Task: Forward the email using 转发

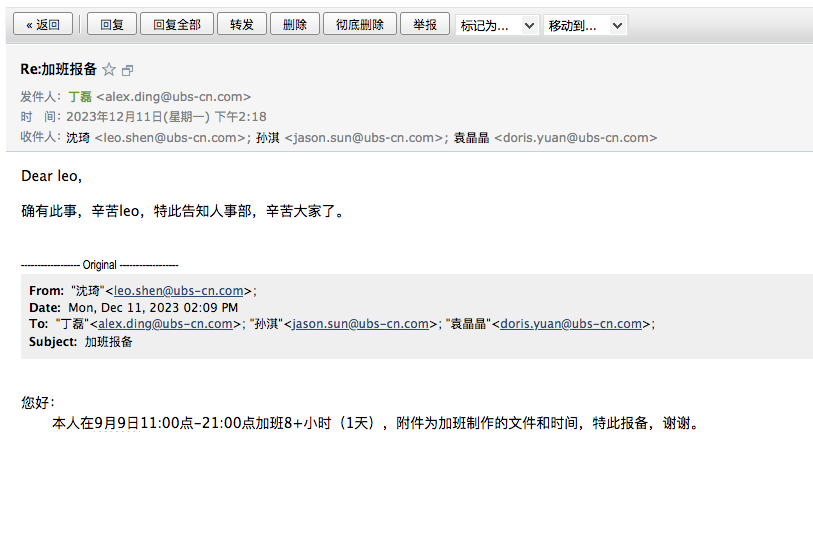Action: pyautogui.click(x=242, y=25)
